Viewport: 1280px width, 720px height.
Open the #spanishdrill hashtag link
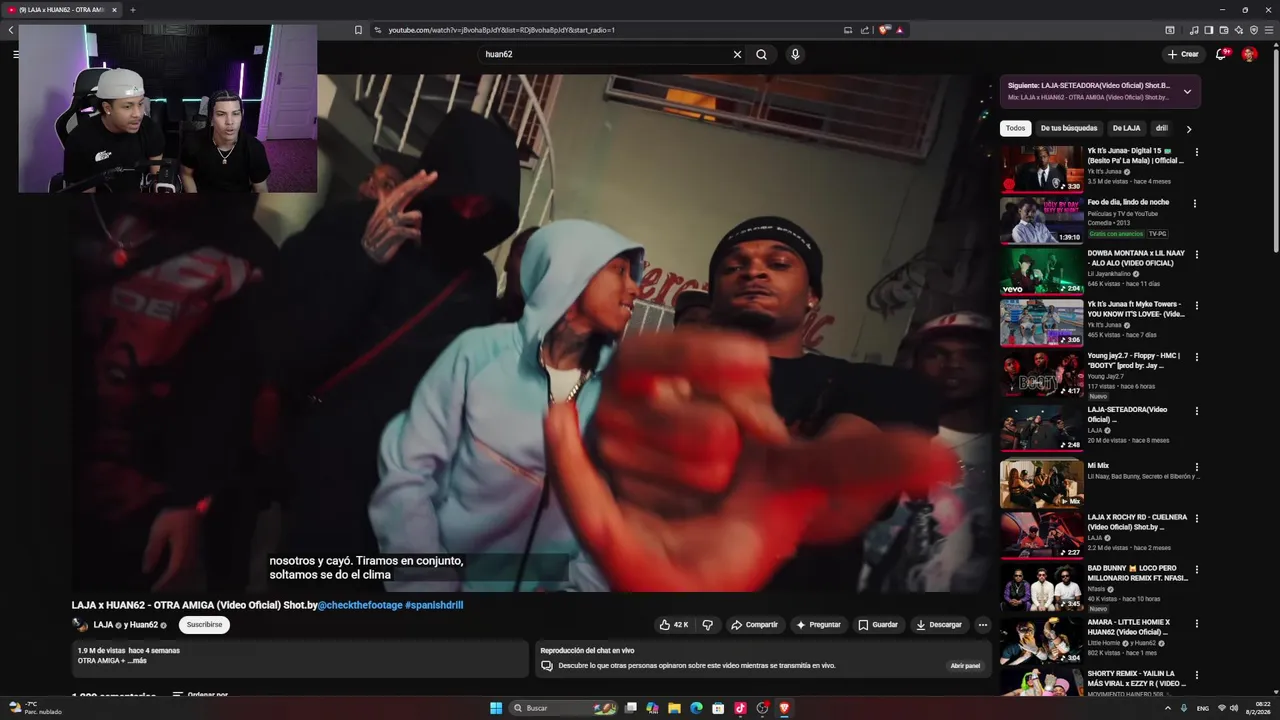click(434, 605)
